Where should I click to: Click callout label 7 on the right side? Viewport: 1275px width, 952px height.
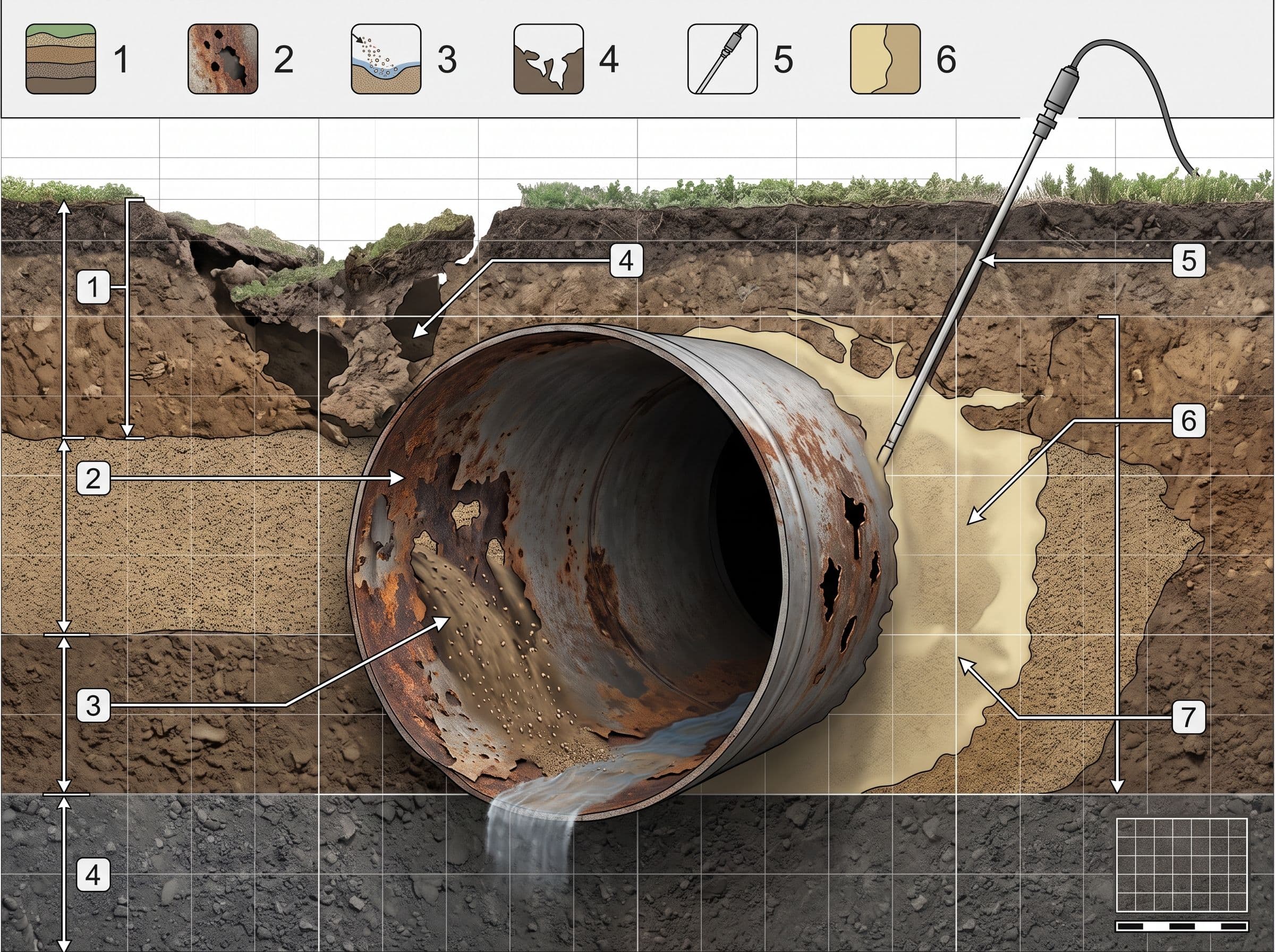(1188, 718)
